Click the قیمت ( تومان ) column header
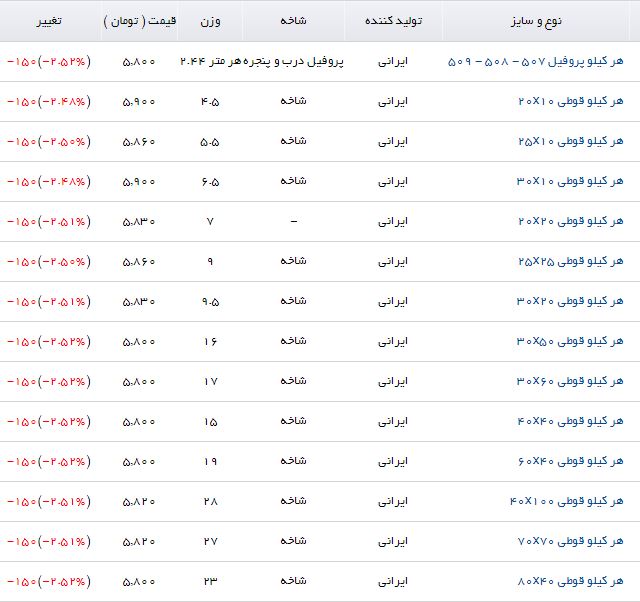Viewport: 640px width, 602px height. [140, 21]
